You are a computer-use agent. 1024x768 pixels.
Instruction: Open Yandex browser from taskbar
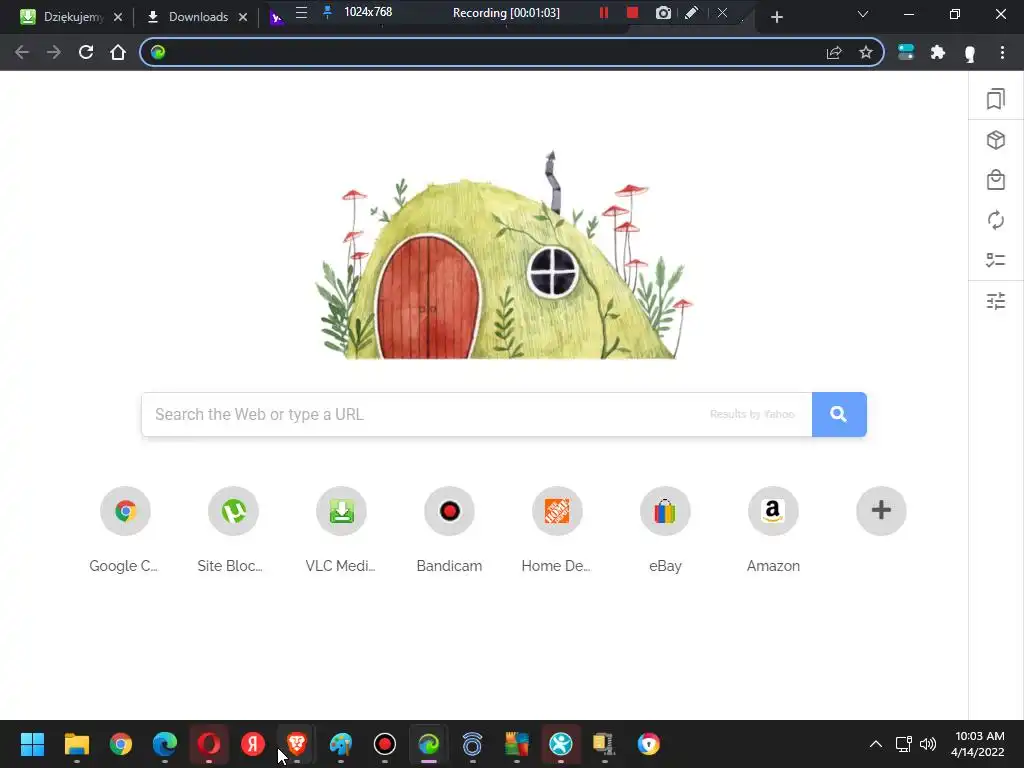pyautogui.click(x=253, y=744)
